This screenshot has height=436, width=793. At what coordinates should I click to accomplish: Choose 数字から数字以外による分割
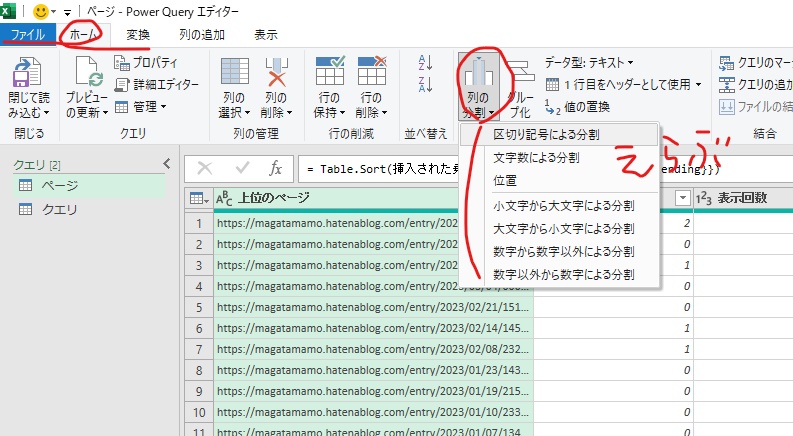(x=559, y=251)
